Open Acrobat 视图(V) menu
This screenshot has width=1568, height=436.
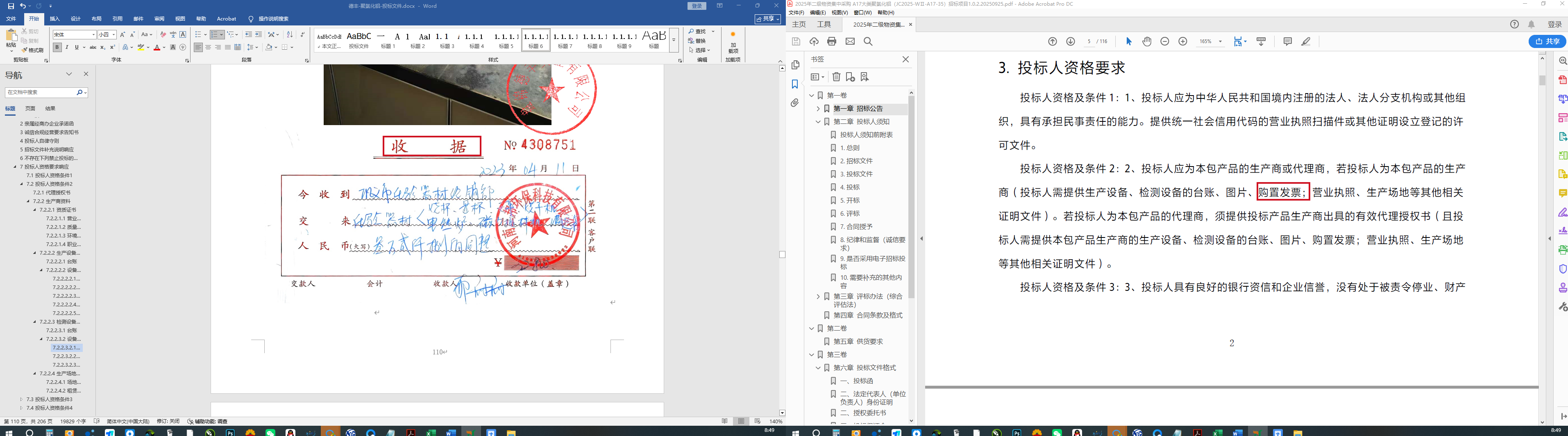840,13
